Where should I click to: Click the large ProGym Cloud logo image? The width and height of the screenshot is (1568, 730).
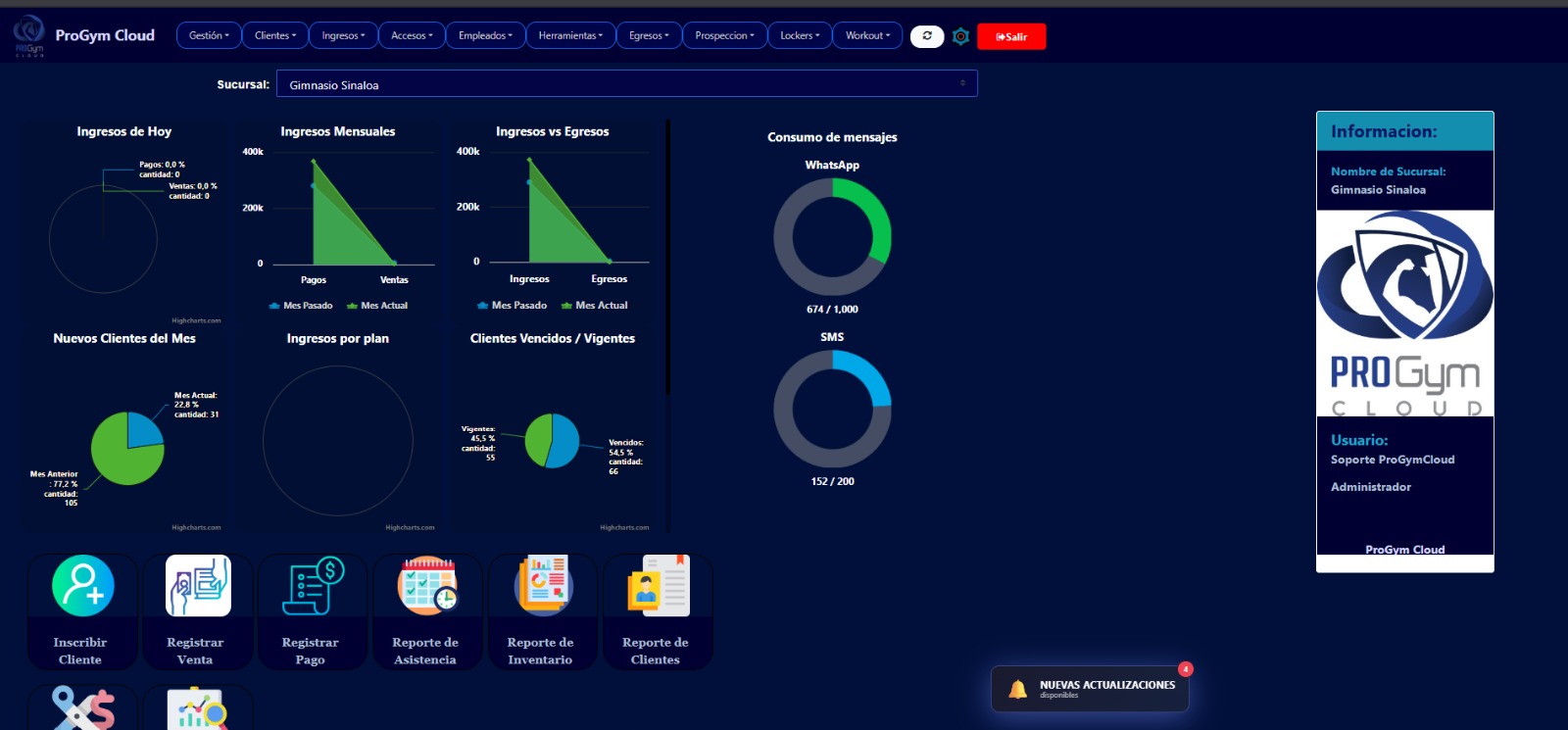(x=1405, y=314)
